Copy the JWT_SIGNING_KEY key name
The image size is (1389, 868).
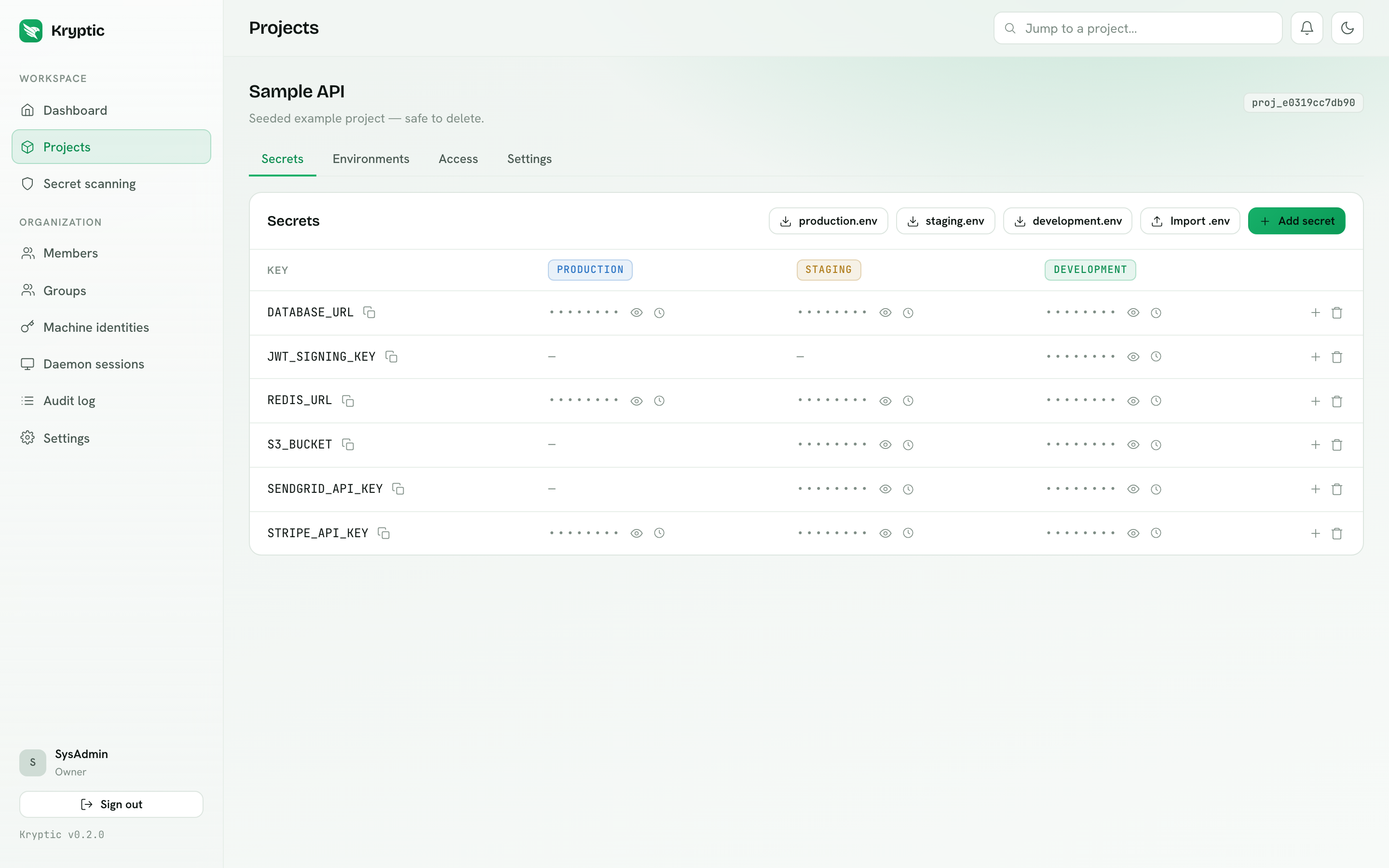392,356
